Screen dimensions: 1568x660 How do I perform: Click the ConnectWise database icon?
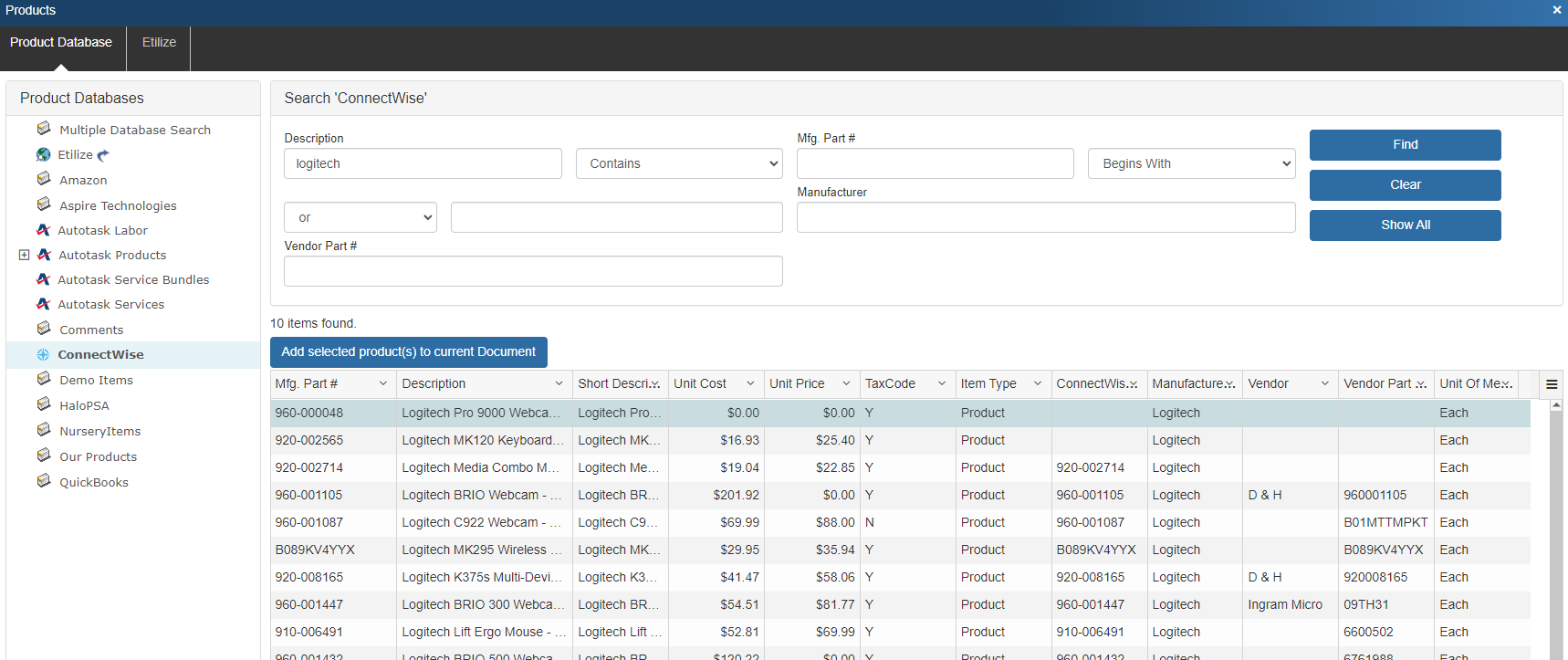point(43,354)
